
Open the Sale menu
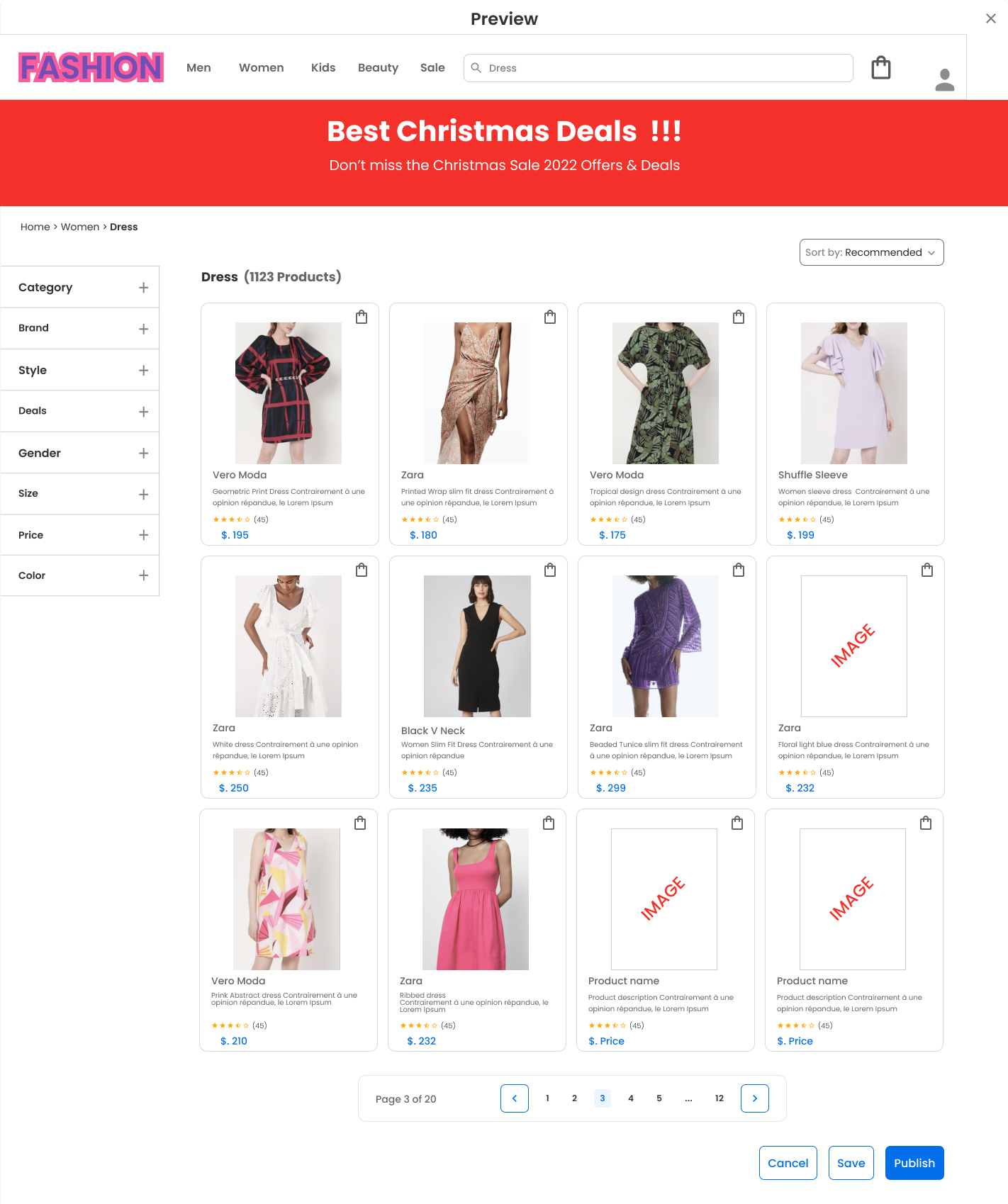(432, 68)
